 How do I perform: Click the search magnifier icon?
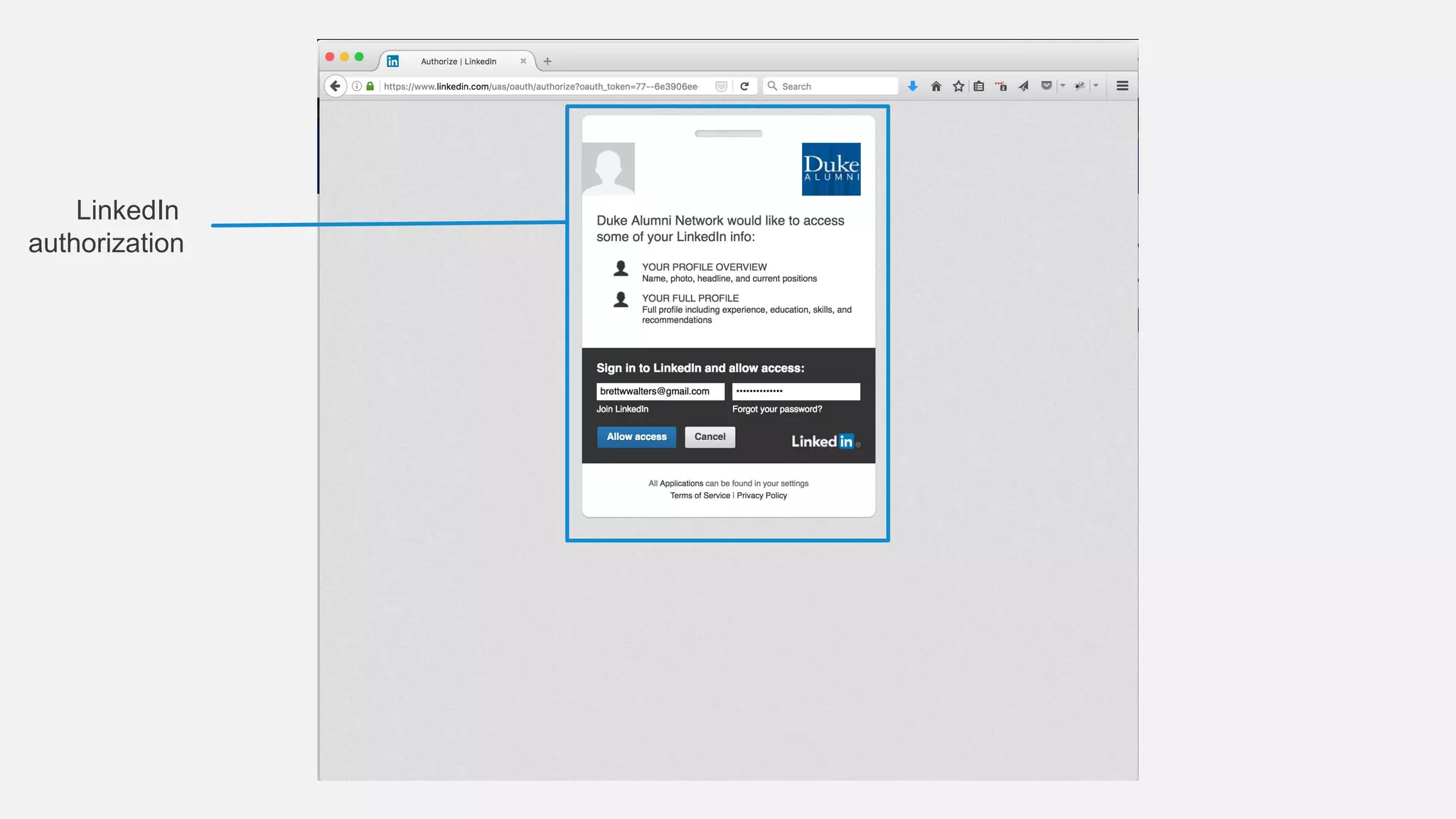tap(772, 86)
